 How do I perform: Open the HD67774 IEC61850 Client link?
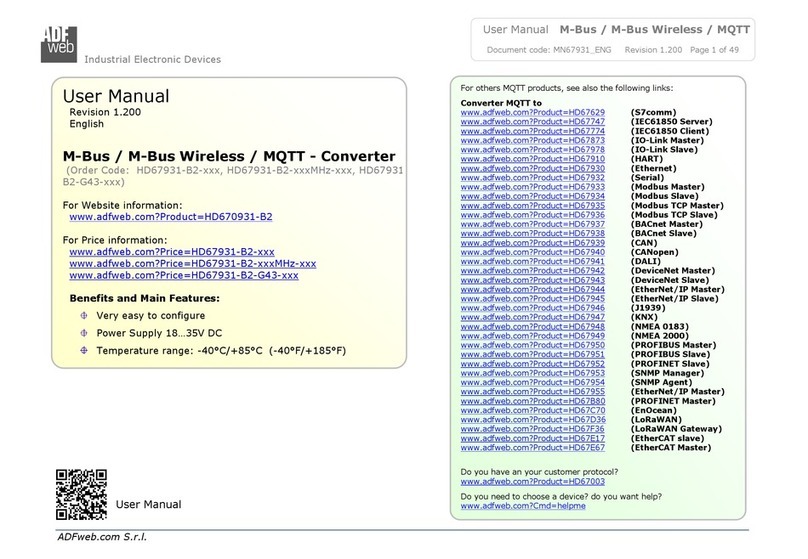[533, 131]
